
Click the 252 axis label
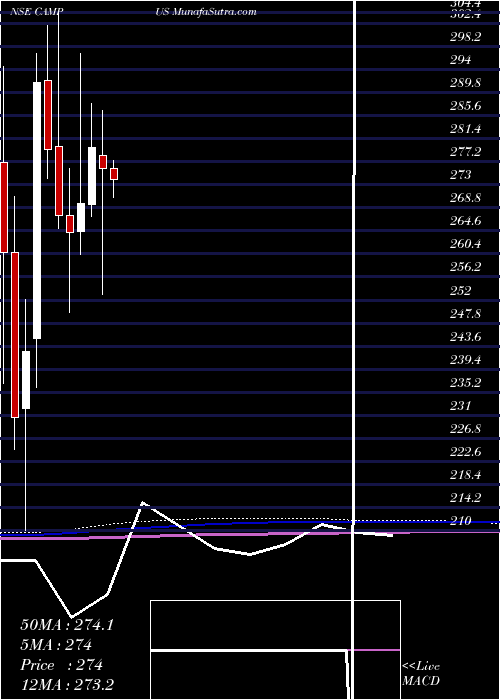(460, 291)
